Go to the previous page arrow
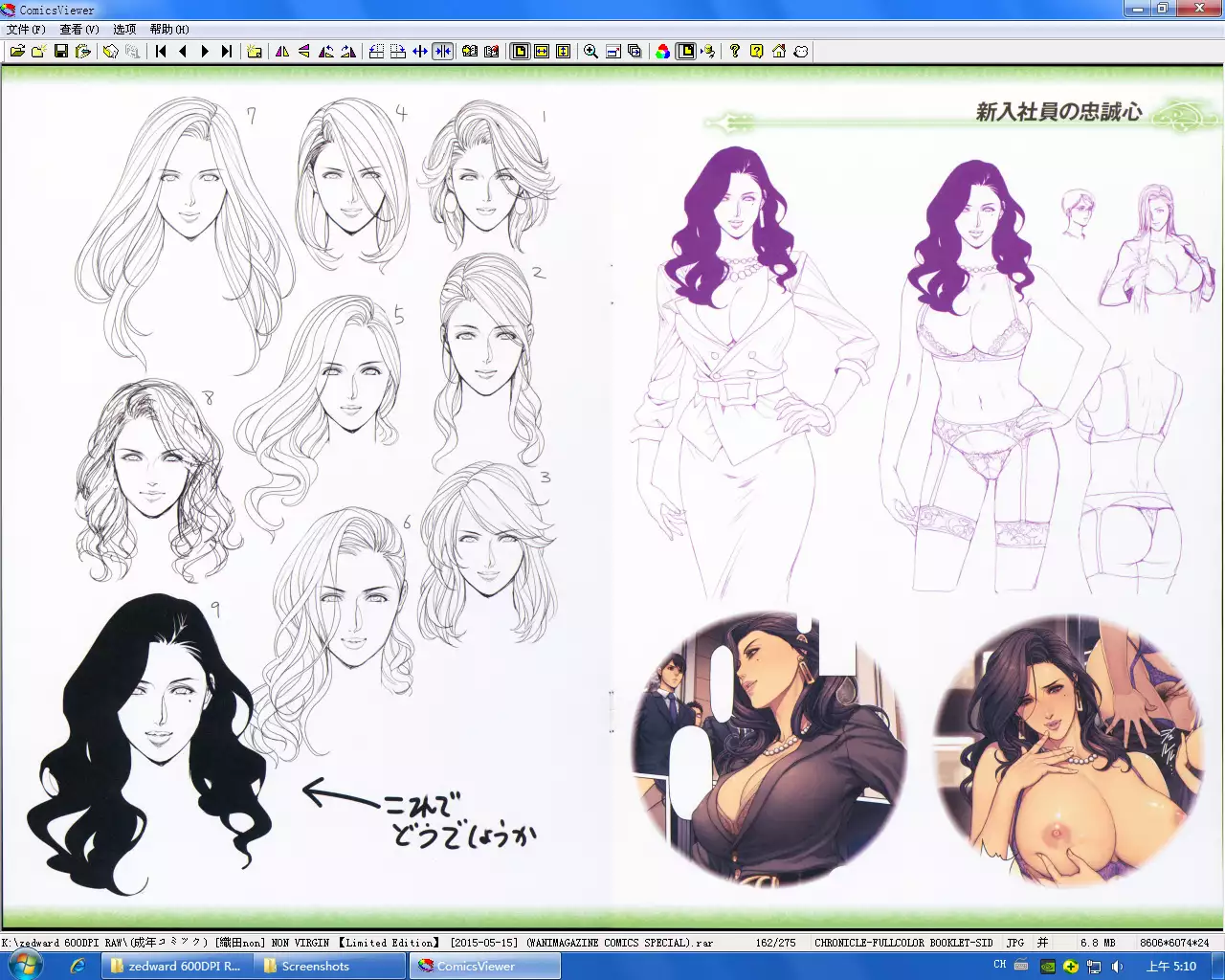 pyautogui.click(x=183, y=52)
